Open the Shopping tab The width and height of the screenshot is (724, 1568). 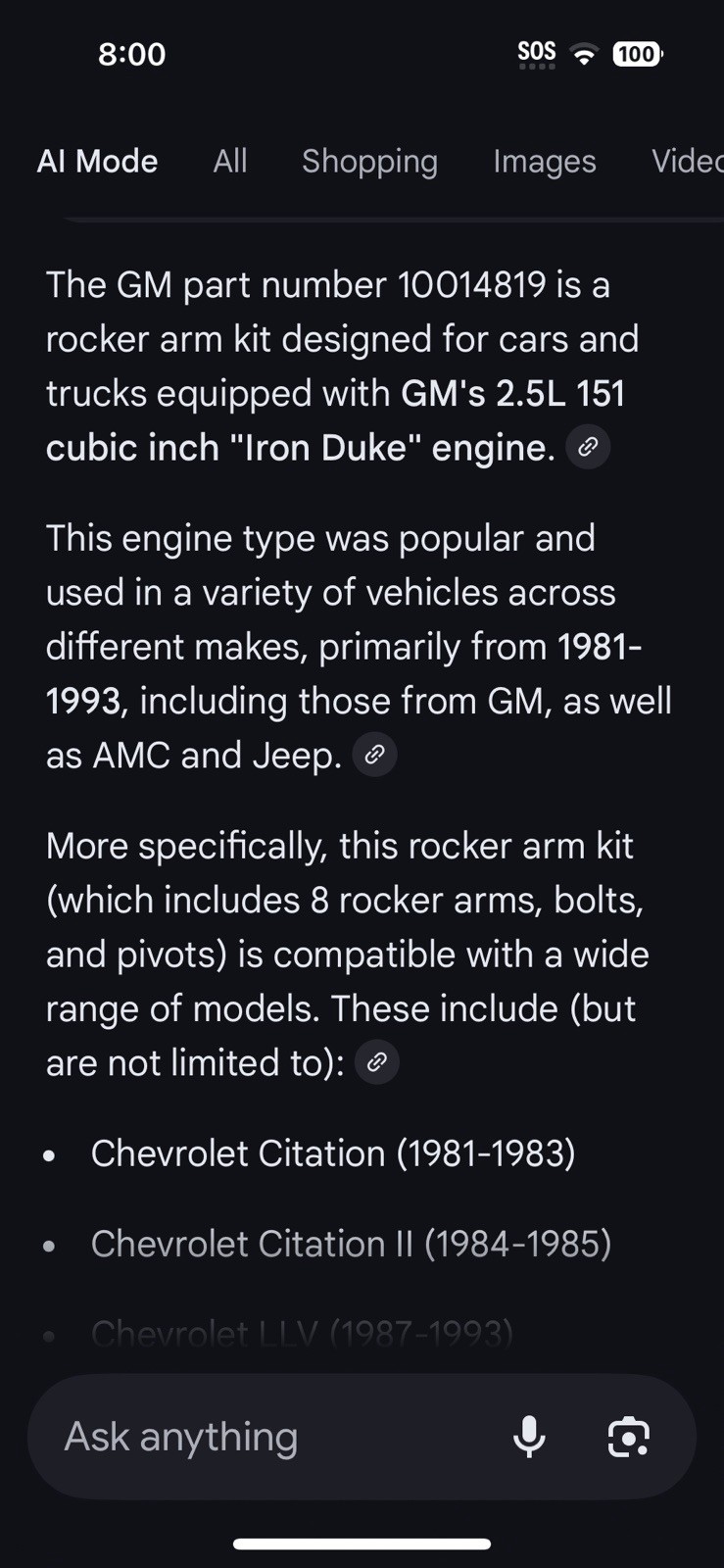point(369,162)
